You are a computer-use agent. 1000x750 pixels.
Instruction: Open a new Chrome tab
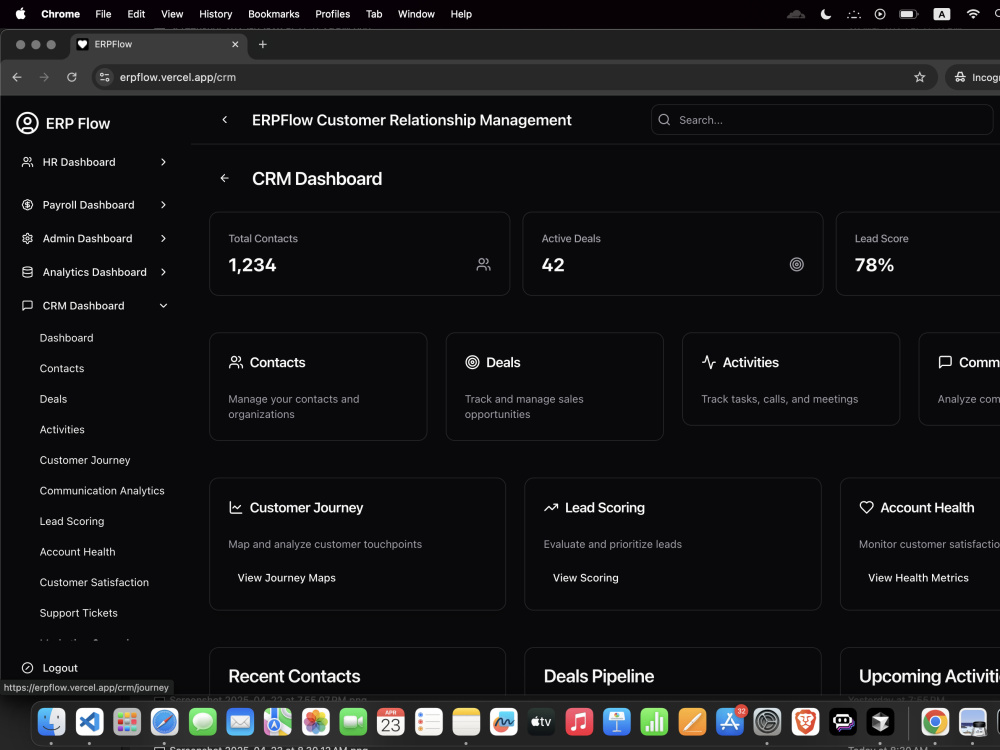263,45
